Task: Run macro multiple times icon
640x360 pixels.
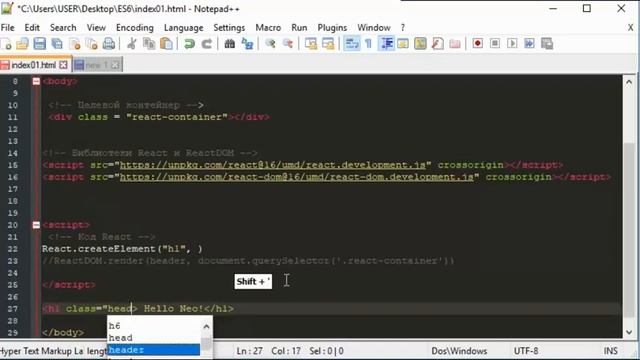Action: (x=529, y=44)
